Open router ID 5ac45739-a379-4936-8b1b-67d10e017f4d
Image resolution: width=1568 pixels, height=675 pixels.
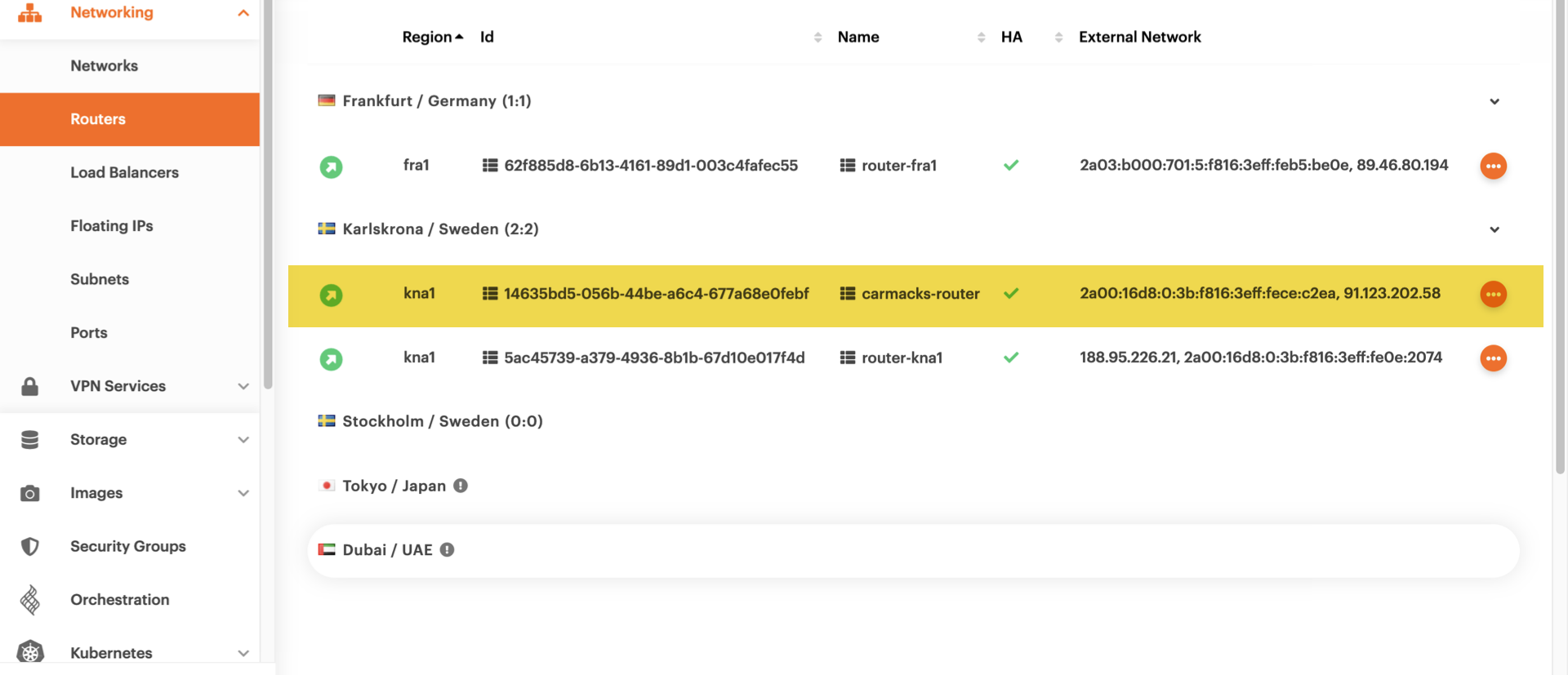(x=653, y=357)
